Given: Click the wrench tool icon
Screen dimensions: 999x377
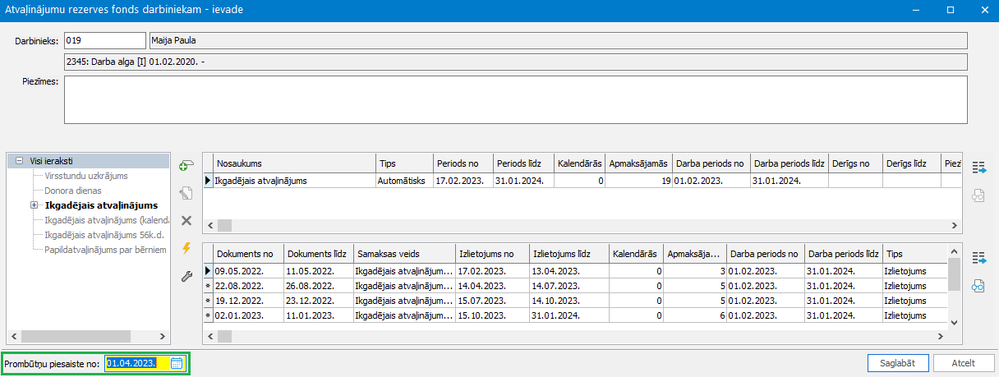Looking at the screenshot, I should [187, 276].
